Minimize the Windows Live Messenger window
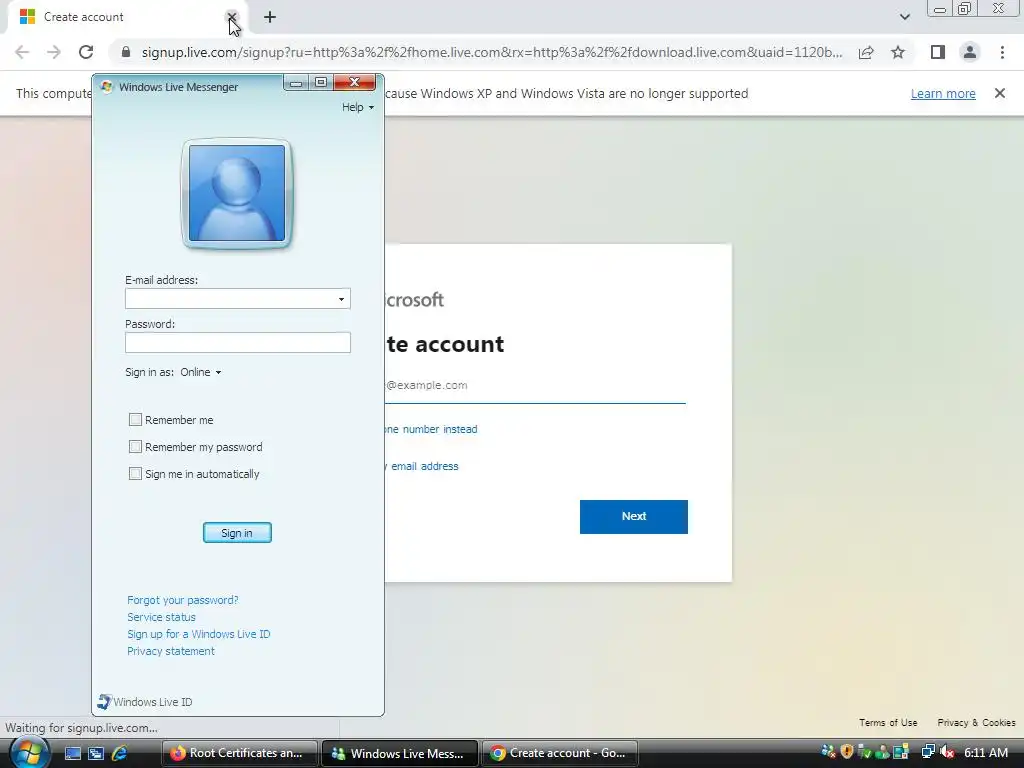The height and width of the screenshot is (768, 1024). click(x=296, y=82)
